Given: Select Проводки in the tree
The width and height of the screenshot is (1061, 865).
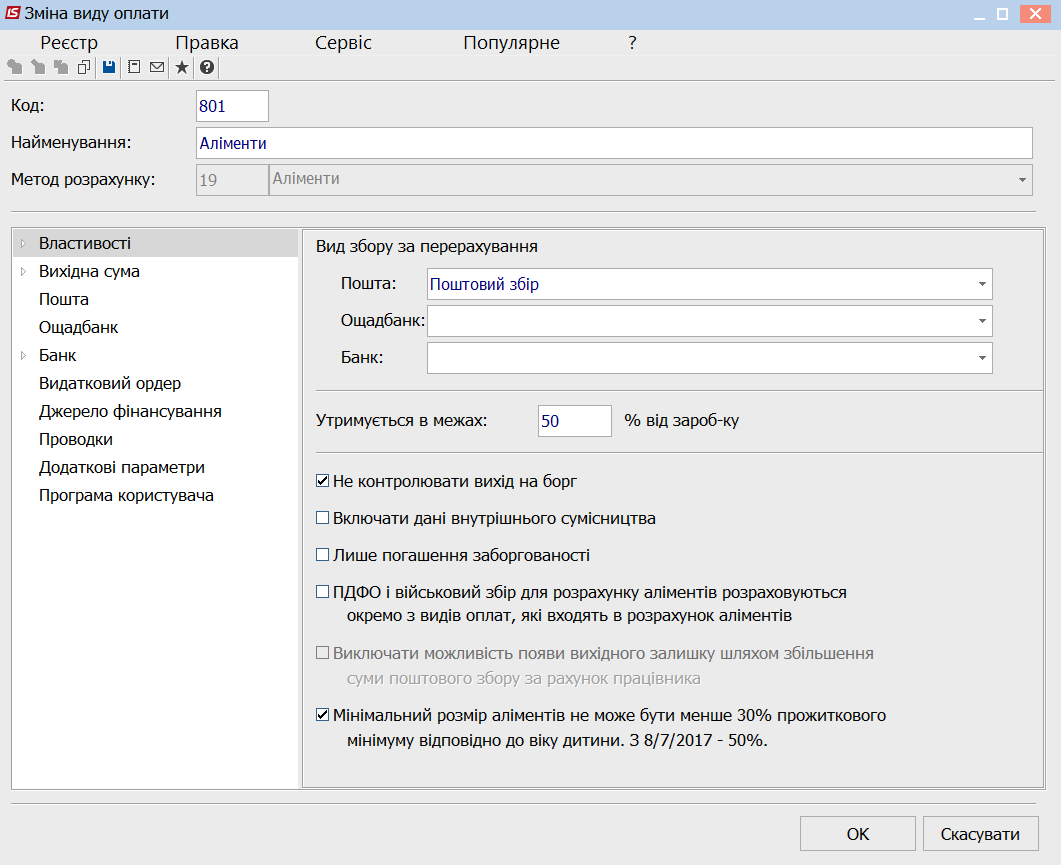Looking at the screenshot, I should point(76,440).
